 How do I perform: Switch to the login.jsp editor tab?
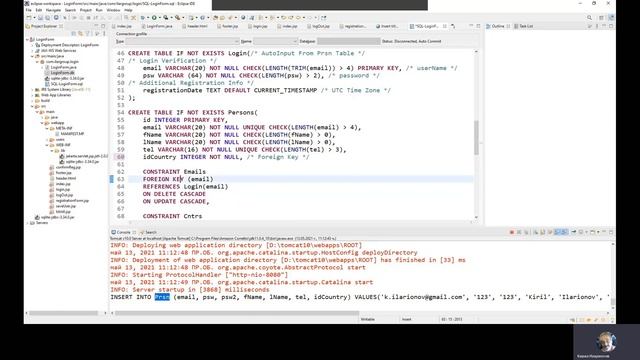(258, 26)
